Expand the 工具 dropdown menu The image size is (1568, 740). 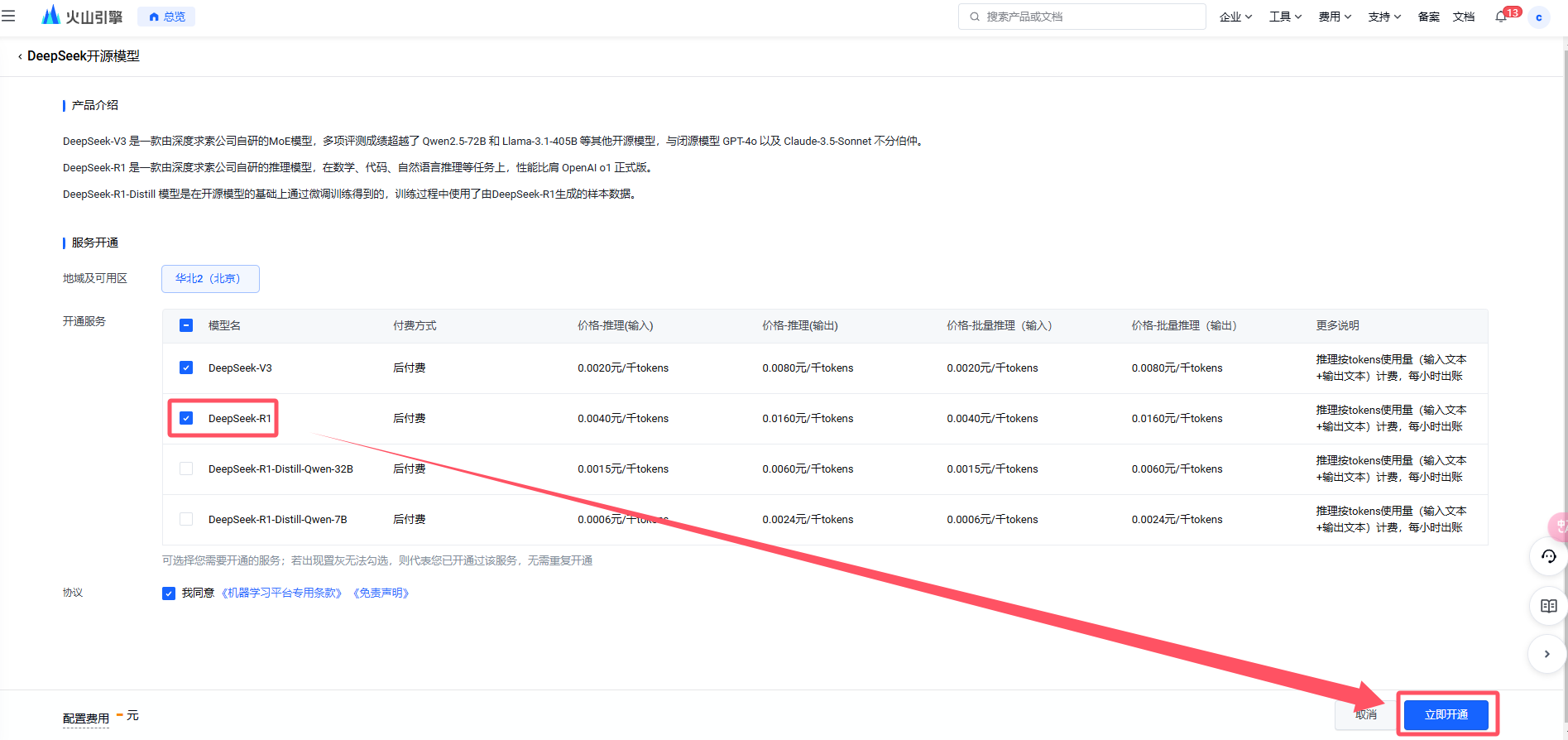[x=1285, y=17]
